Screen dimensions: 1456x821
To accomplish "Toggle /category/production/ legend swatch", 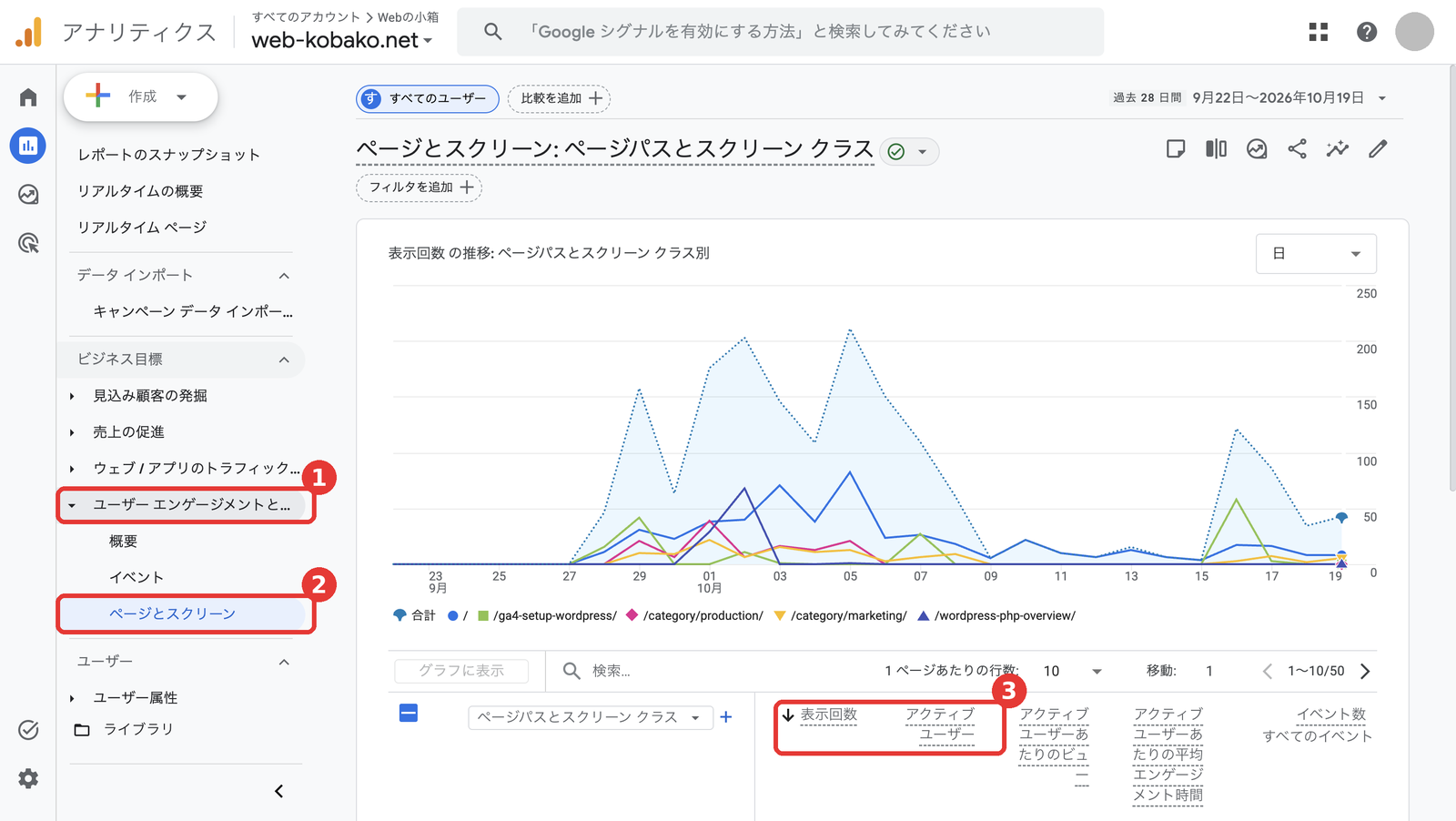I will 632,616.
